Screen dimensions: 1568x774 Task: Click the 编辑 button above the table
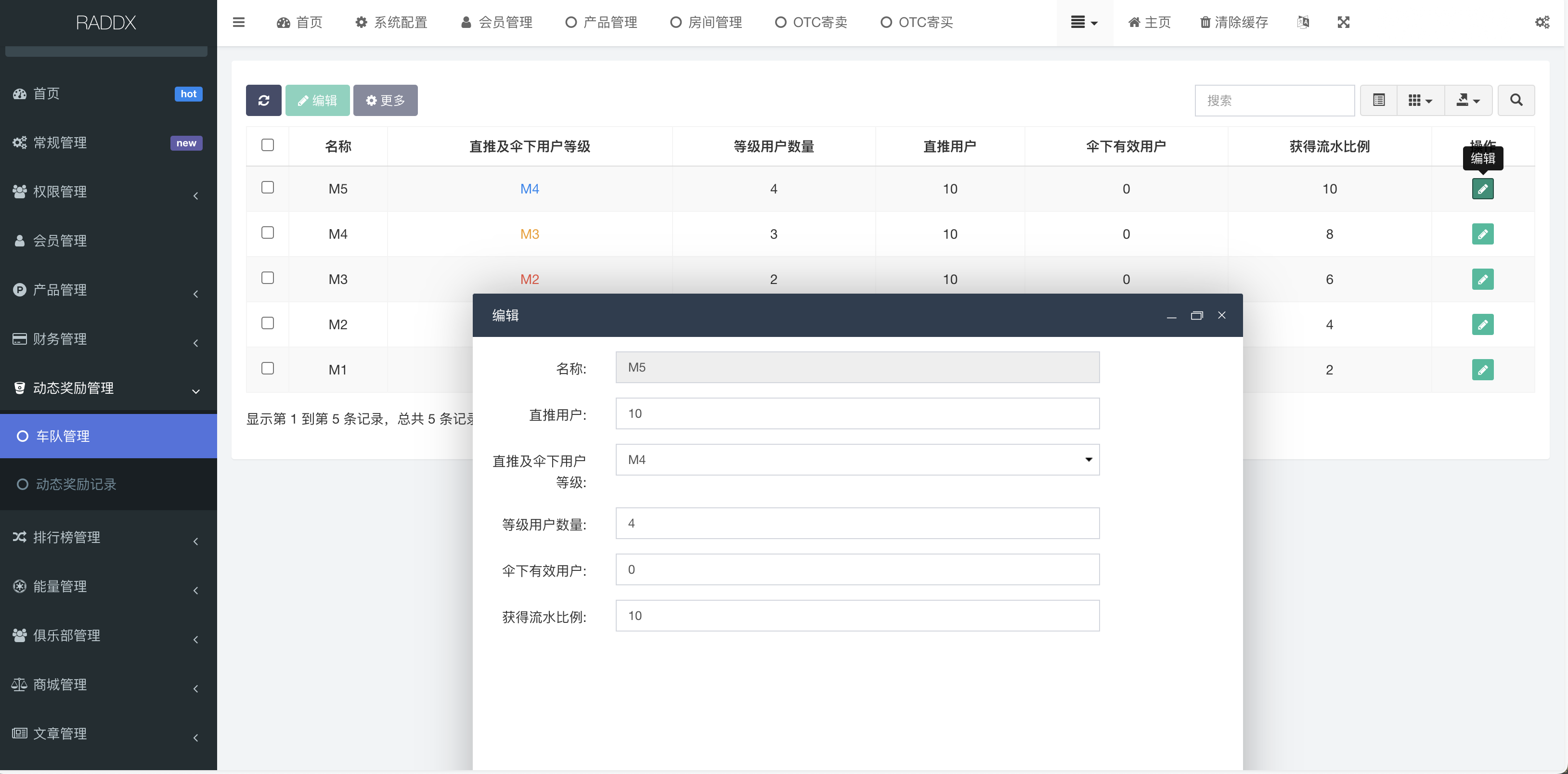point(317,100)
